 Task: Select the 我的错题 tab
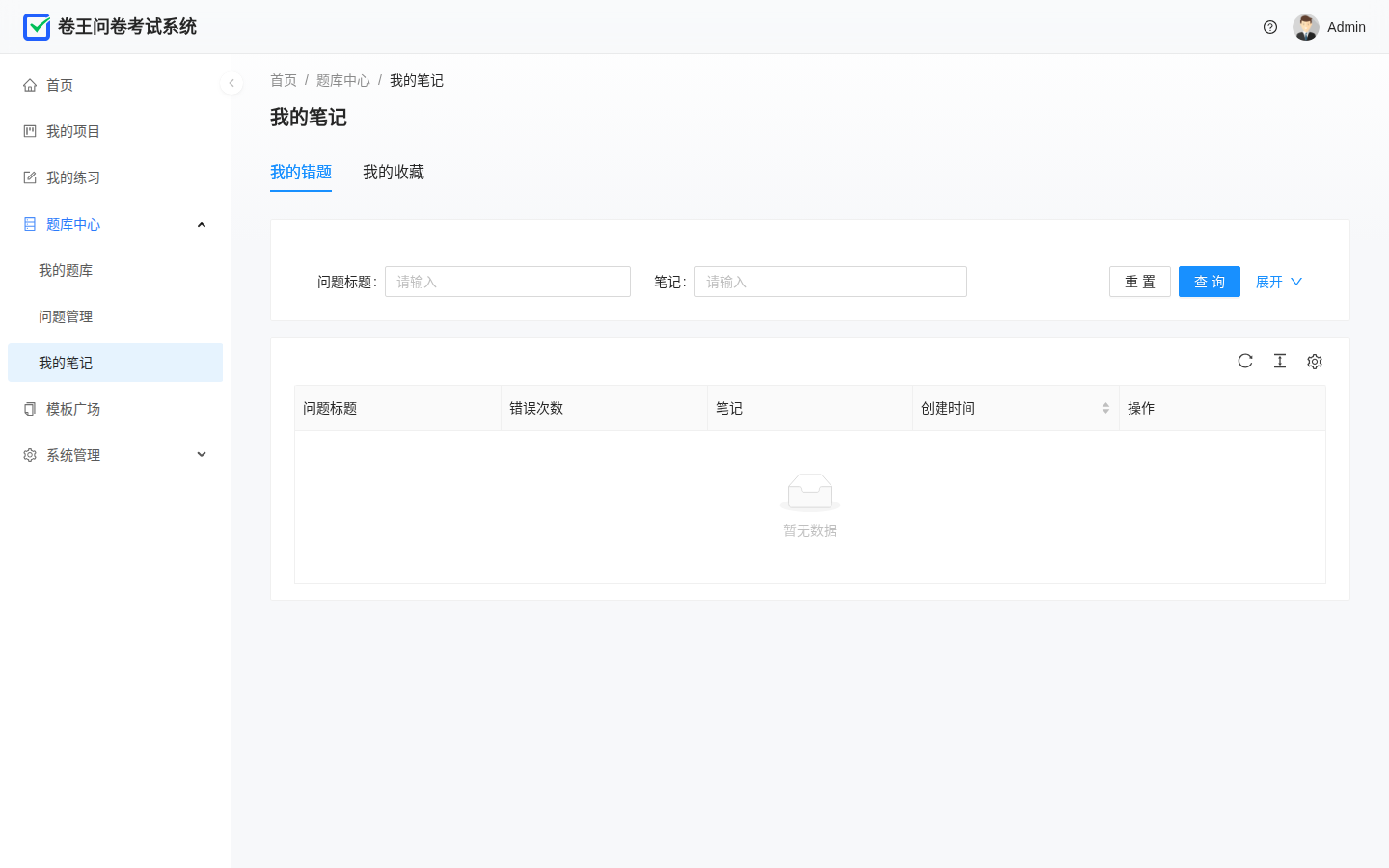[x=301, y=172]
